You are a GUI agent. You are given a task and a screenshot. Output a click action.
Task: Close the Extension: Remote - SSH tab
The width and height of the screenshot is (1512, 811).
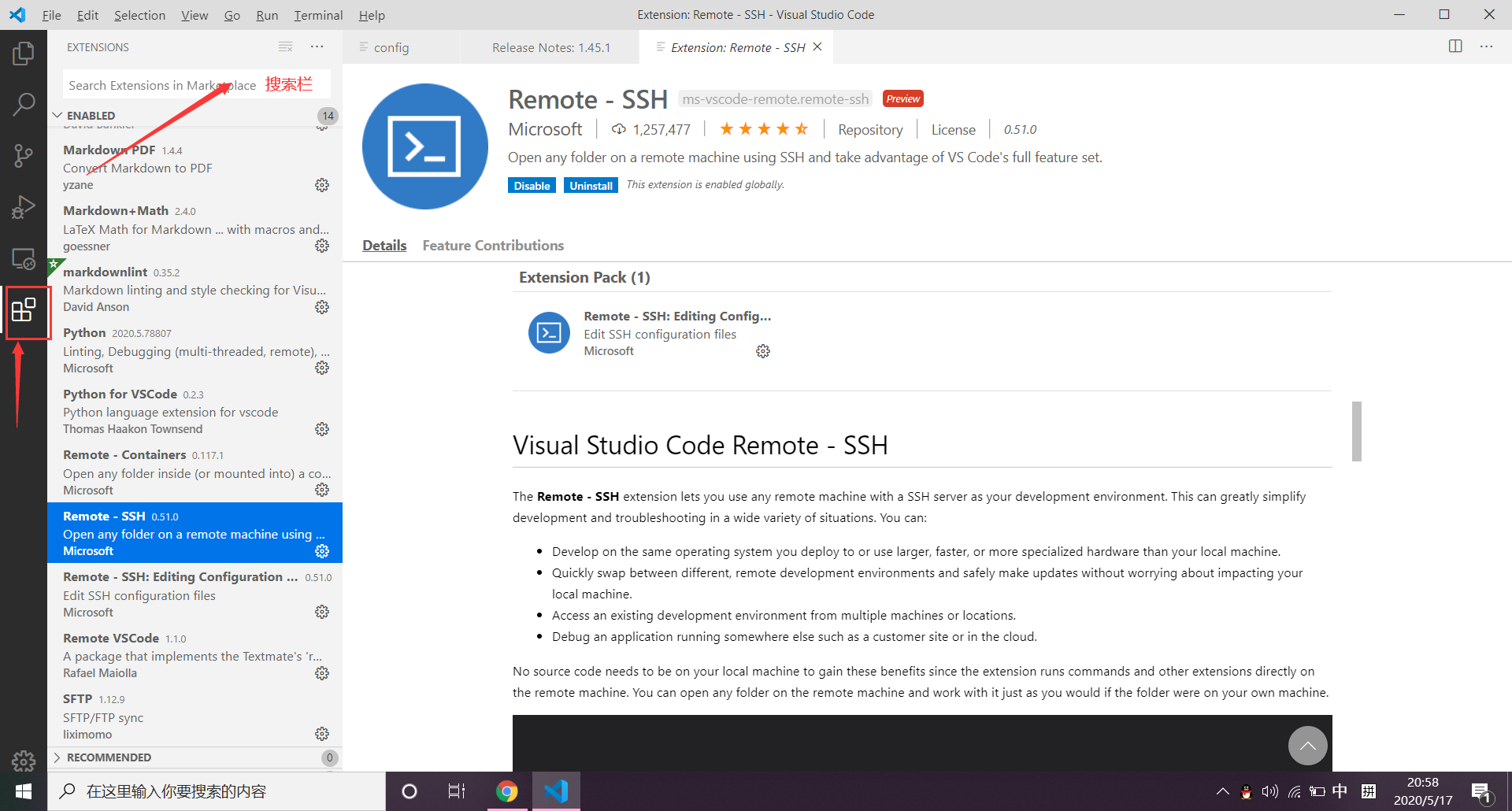[x=817, y=46]
